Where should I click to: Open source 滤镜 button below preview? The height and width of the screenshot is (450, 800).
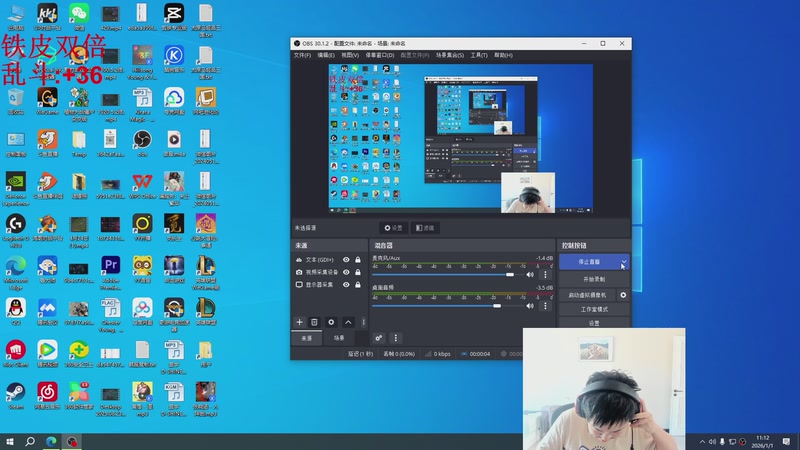point(425,228)
